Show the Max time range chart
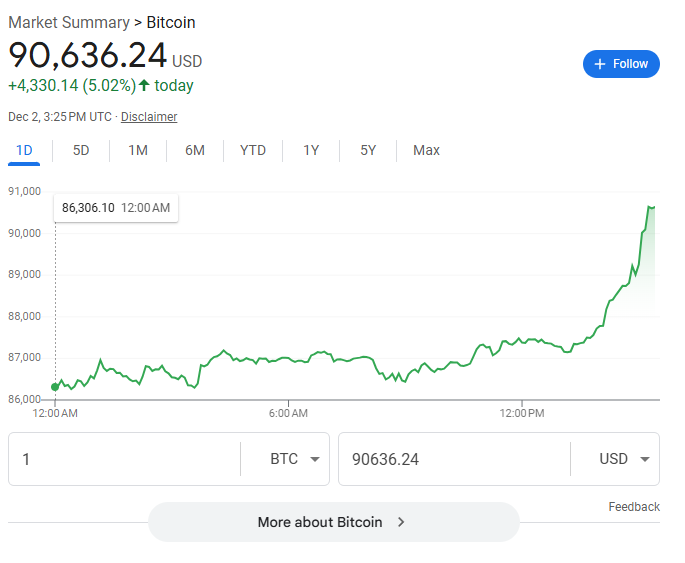 [426, 150]
